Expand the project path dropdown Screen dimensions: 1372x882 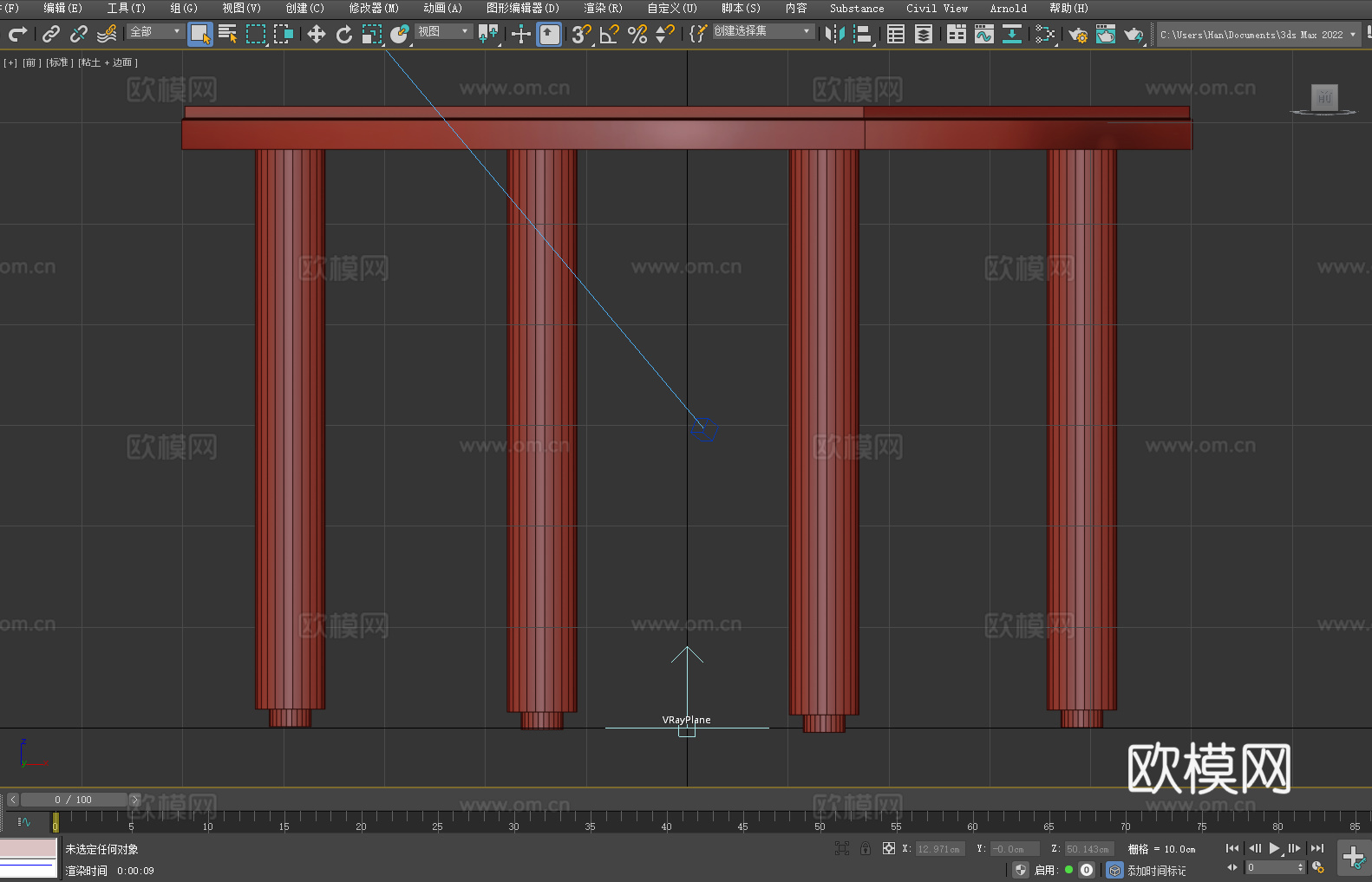[1352, 35]
